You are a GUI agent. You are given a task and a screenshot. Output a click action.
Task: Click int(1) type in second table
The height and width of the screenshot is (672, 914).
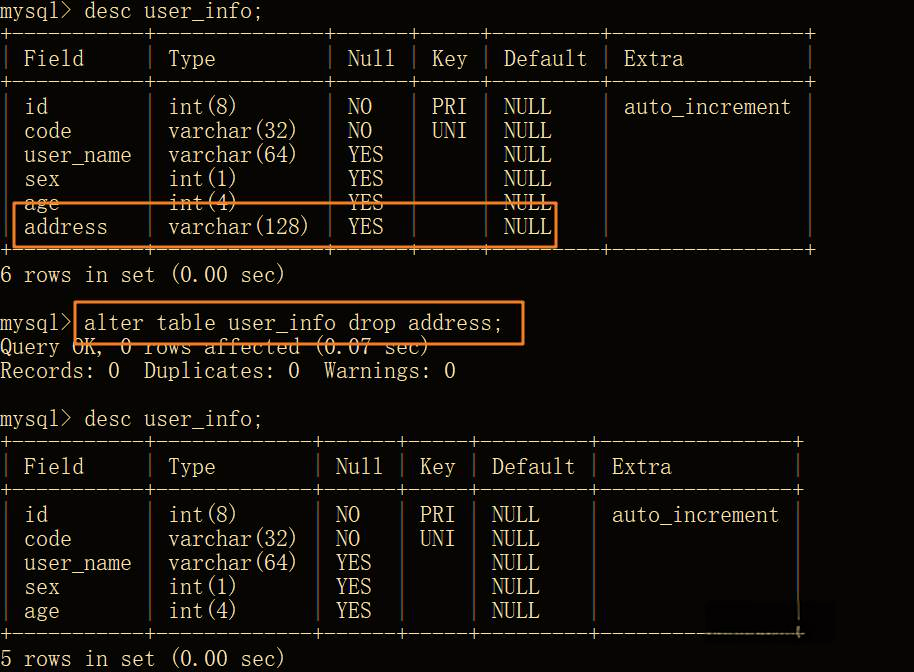click(x=202, y=586)
